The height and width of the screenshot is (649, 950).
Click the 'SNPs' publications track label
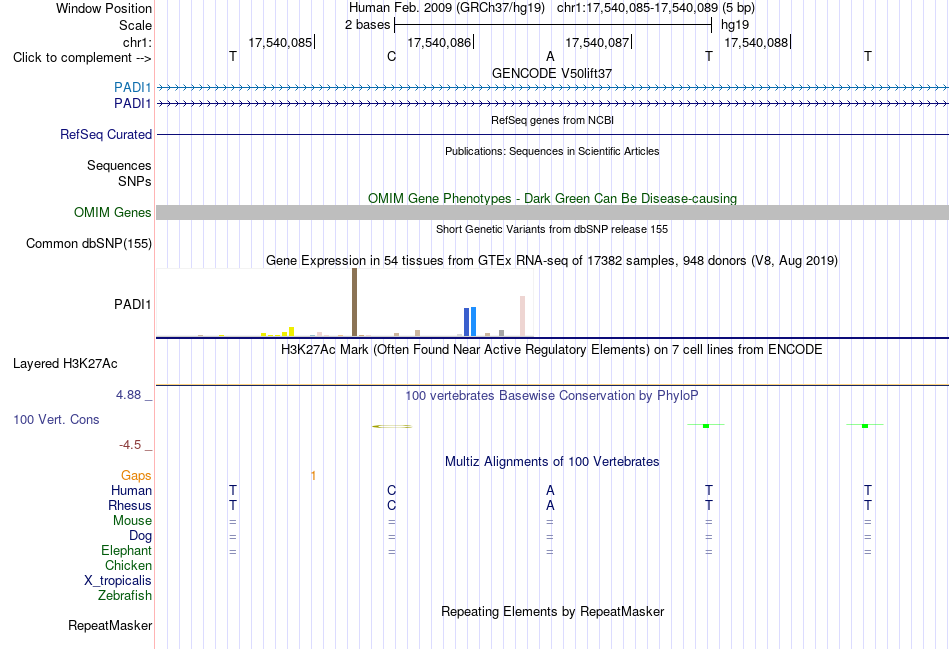click(135, 181)
